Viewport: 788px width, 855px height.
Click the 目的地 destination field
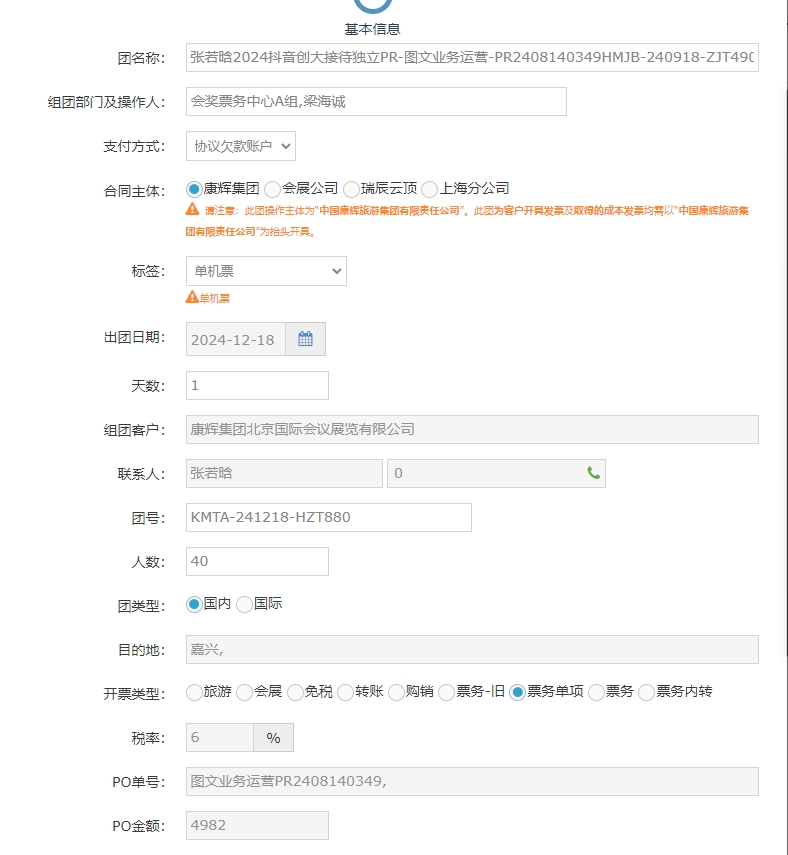click(472, 649)
